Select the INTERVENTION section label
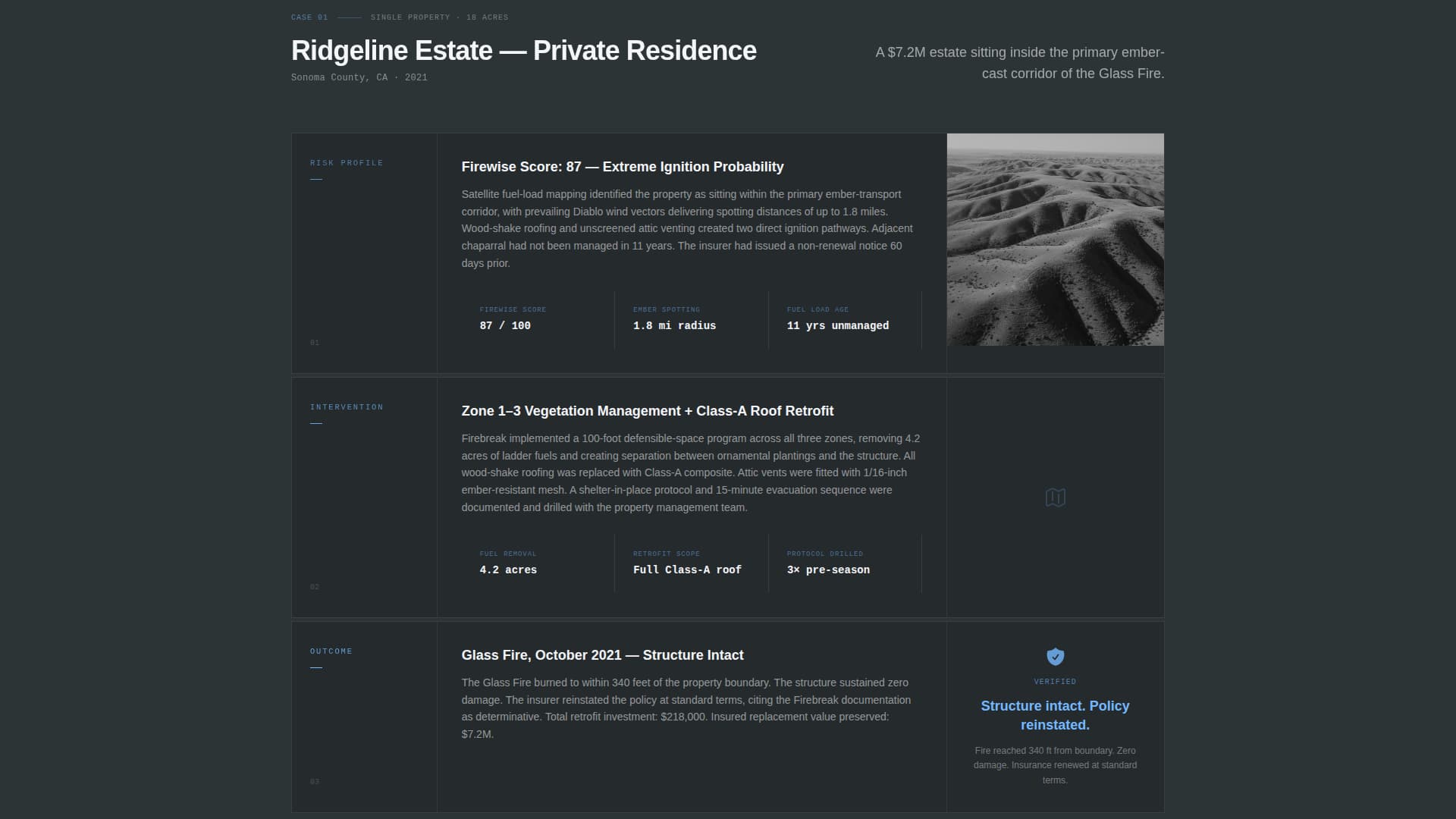This screenshot has width=1456, height=819. point(347,407)
